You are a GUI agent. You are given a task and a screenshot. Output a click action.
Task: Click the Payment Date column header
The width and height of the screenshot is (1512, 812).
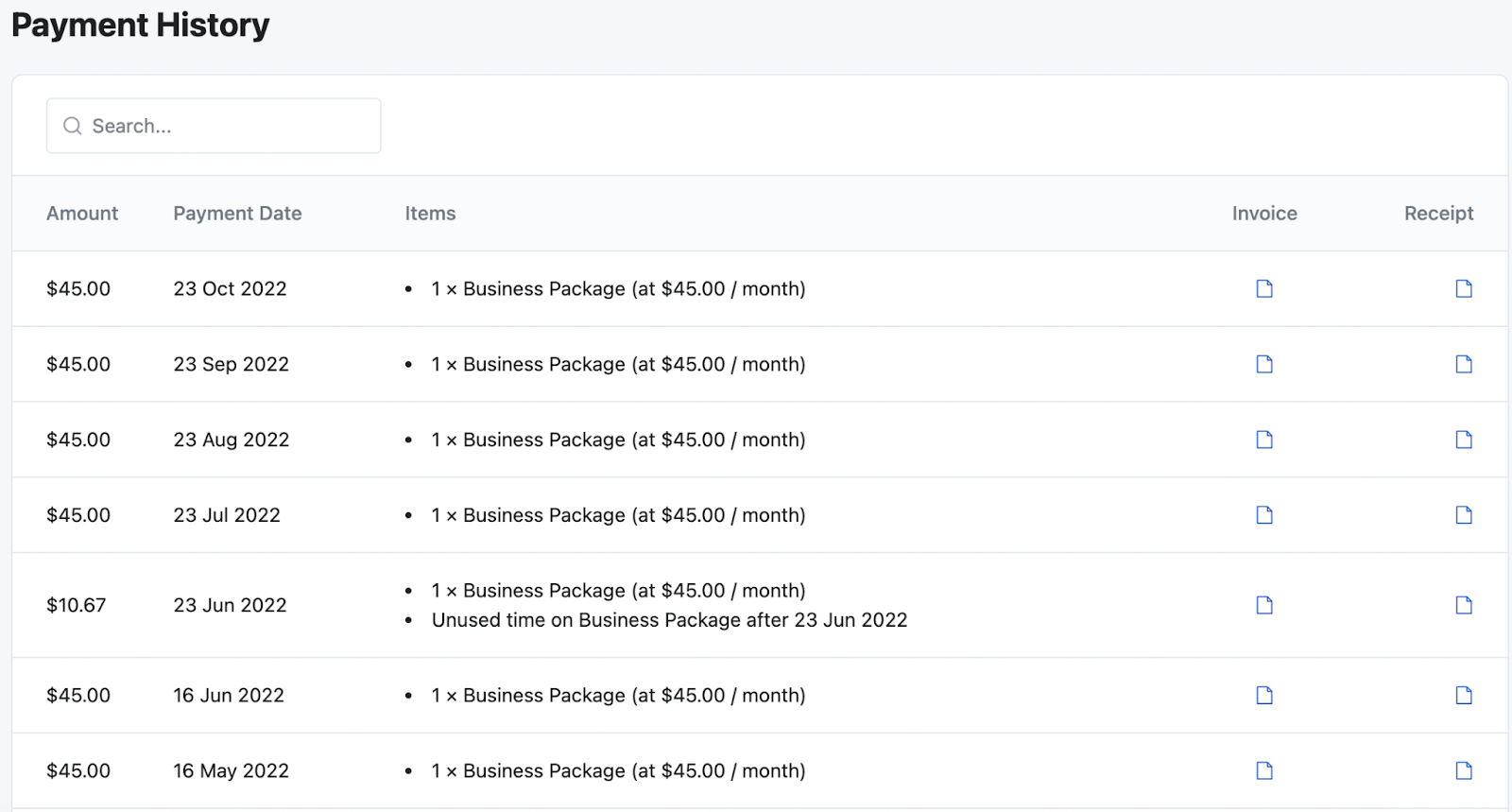237,214
